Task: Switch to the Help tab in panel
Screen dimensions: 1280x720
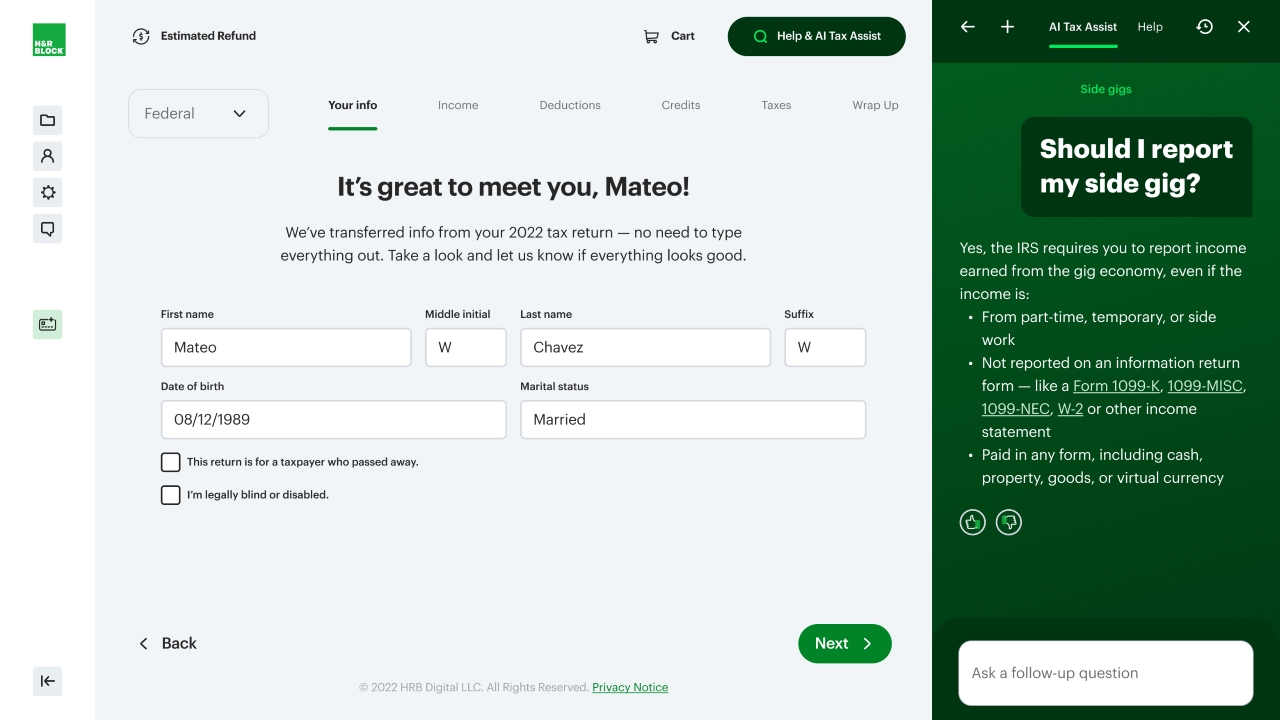Action: click(x=1150, y=27)
